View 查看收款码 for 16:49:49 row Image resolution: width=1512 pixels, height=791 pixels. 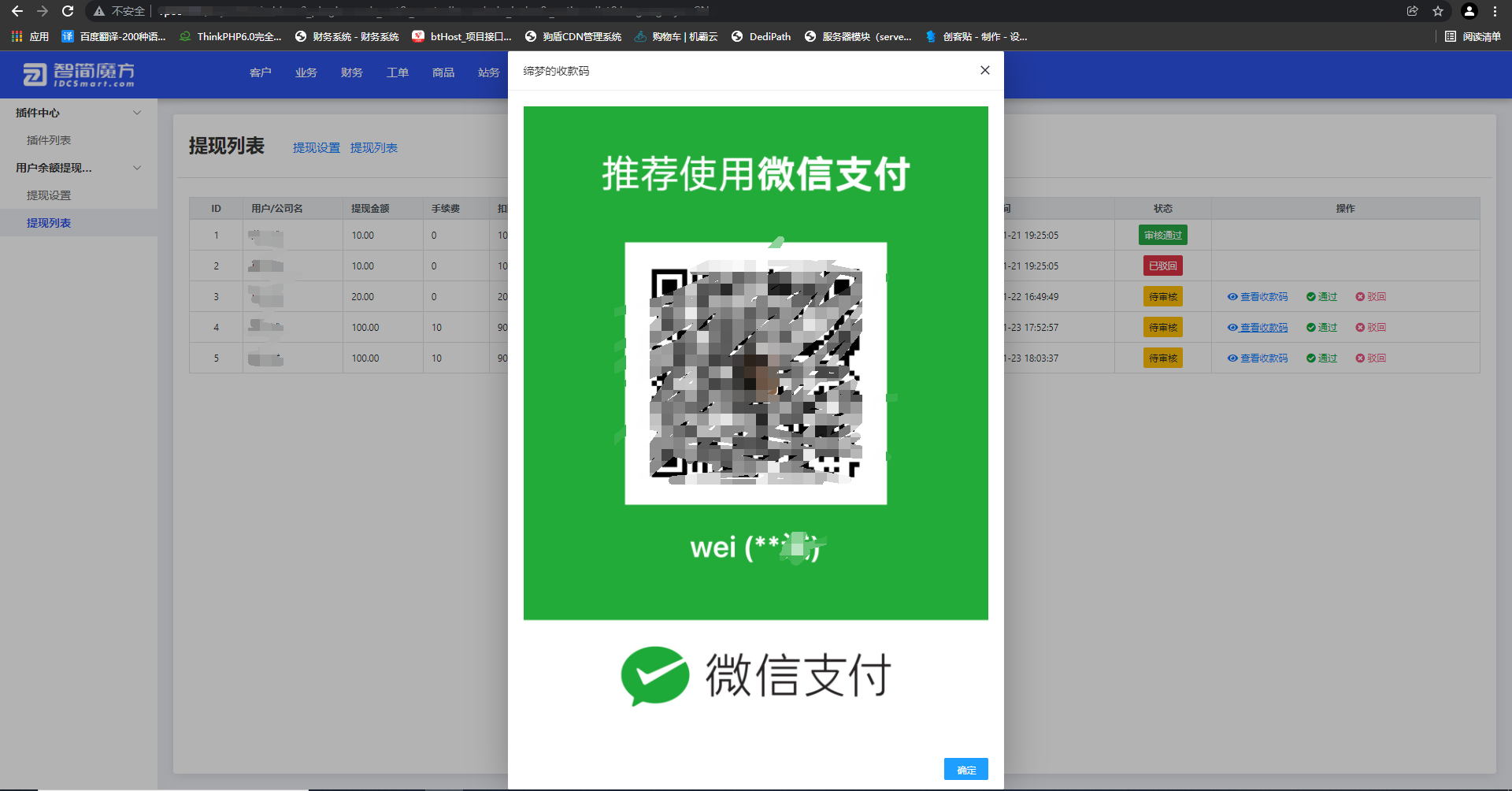coord(1258,297)
